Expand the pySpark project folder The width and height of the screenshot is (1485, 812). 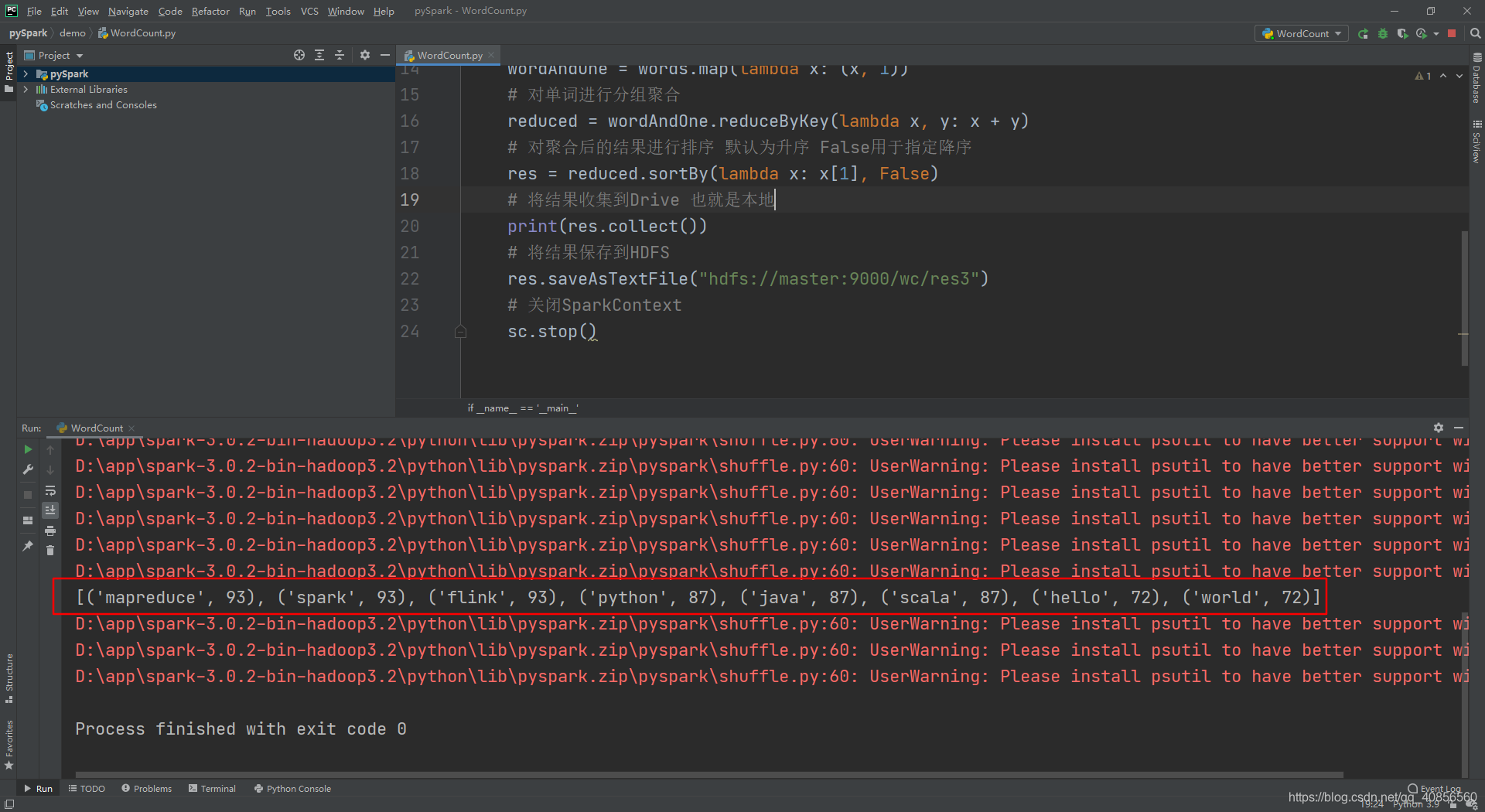coord(26,74)
